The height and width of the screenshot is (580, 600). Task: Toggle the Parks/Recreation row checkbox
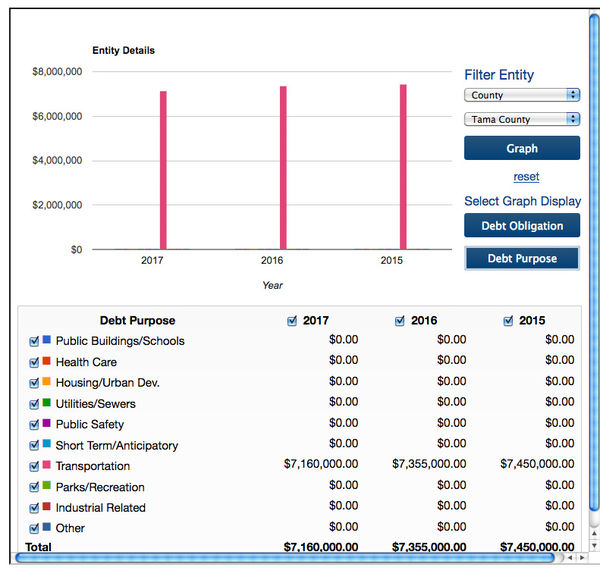click(35, 487)
